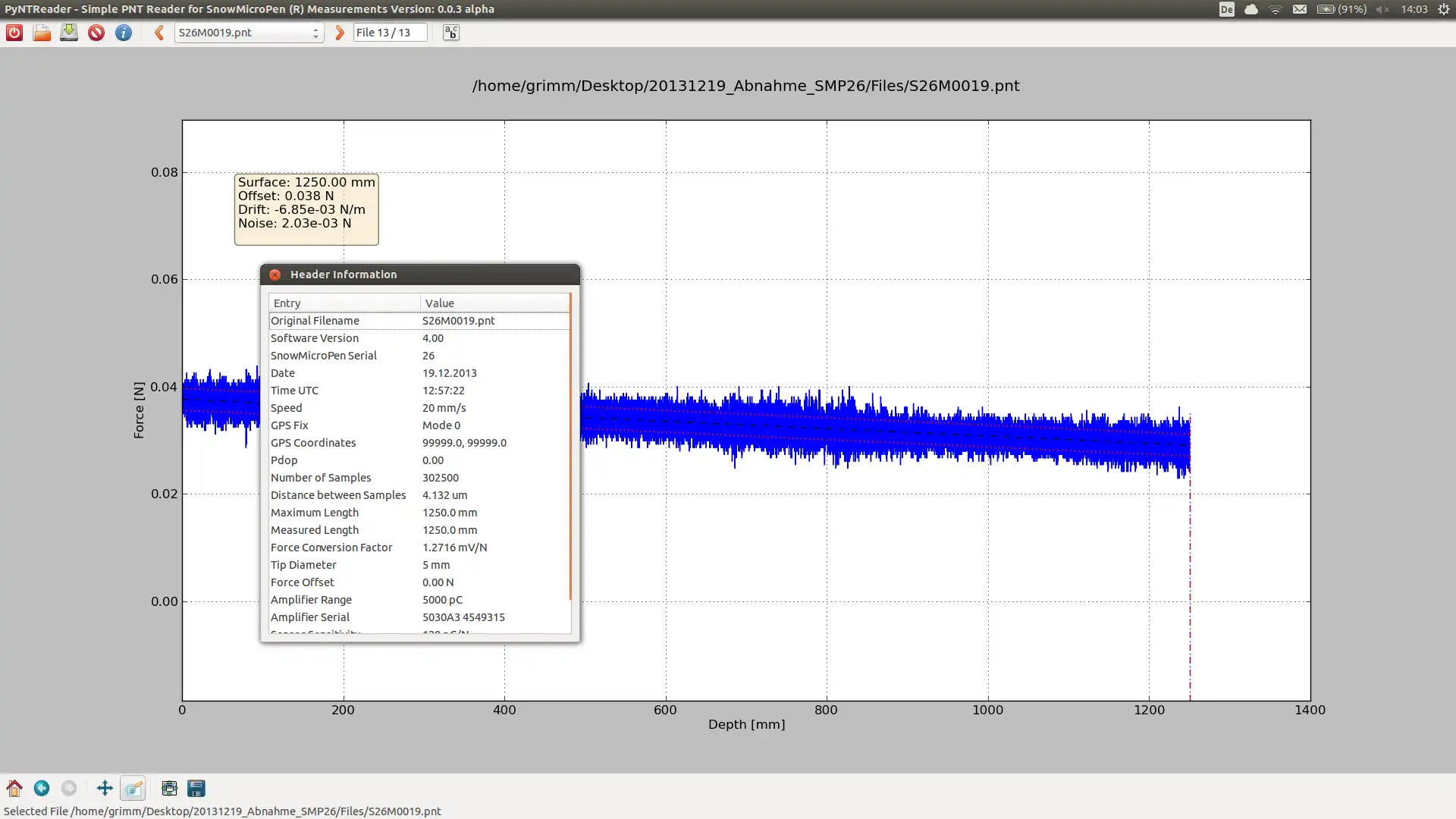This screenshot has width=1456, height=819.
Task: Toggle the zoom-to-rectangle tool
Action: [133, 789]
